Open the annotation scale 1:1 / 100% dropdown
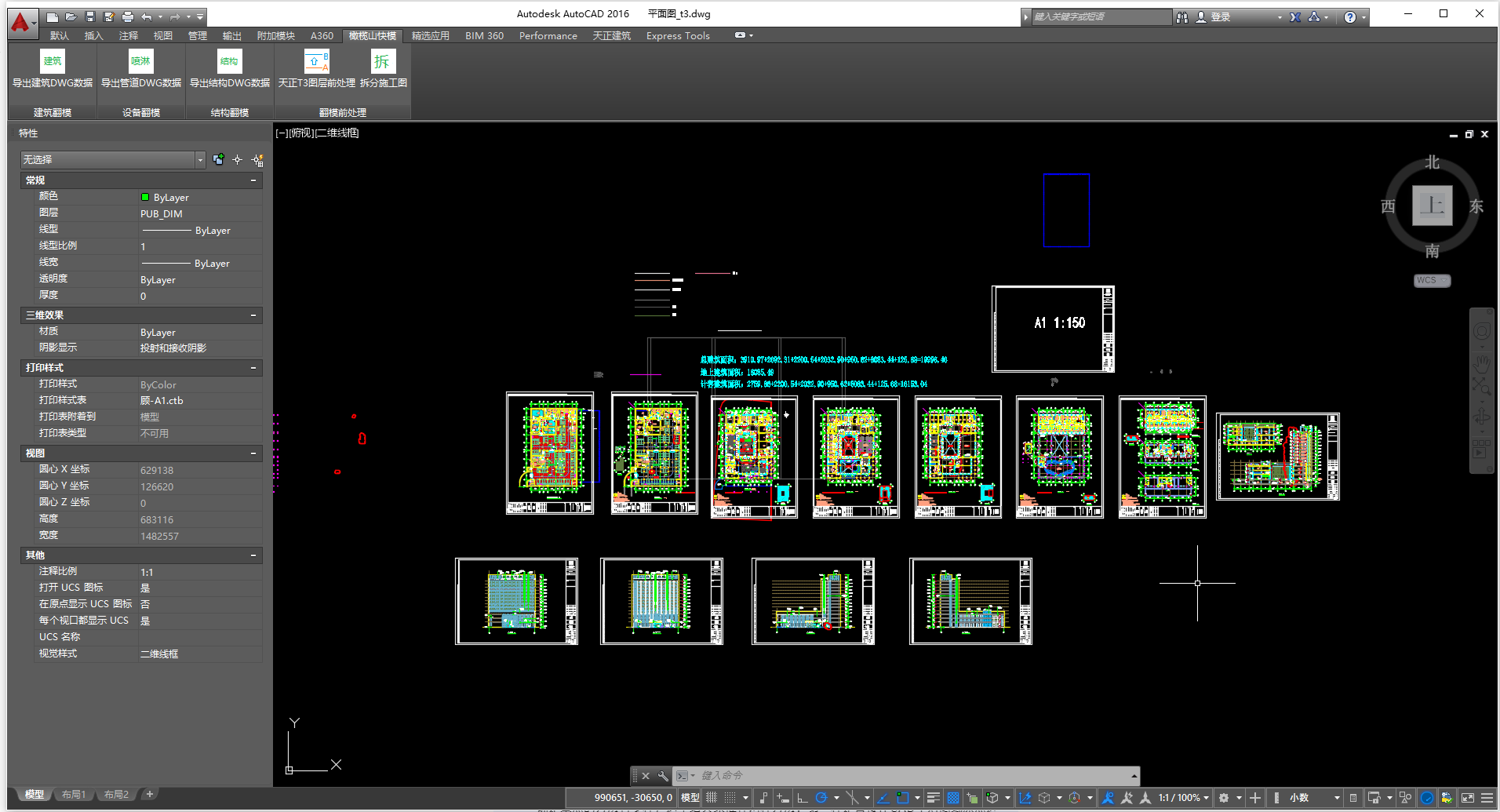The width and height of the screenshot is (1500, 812). pos(1184,798)
